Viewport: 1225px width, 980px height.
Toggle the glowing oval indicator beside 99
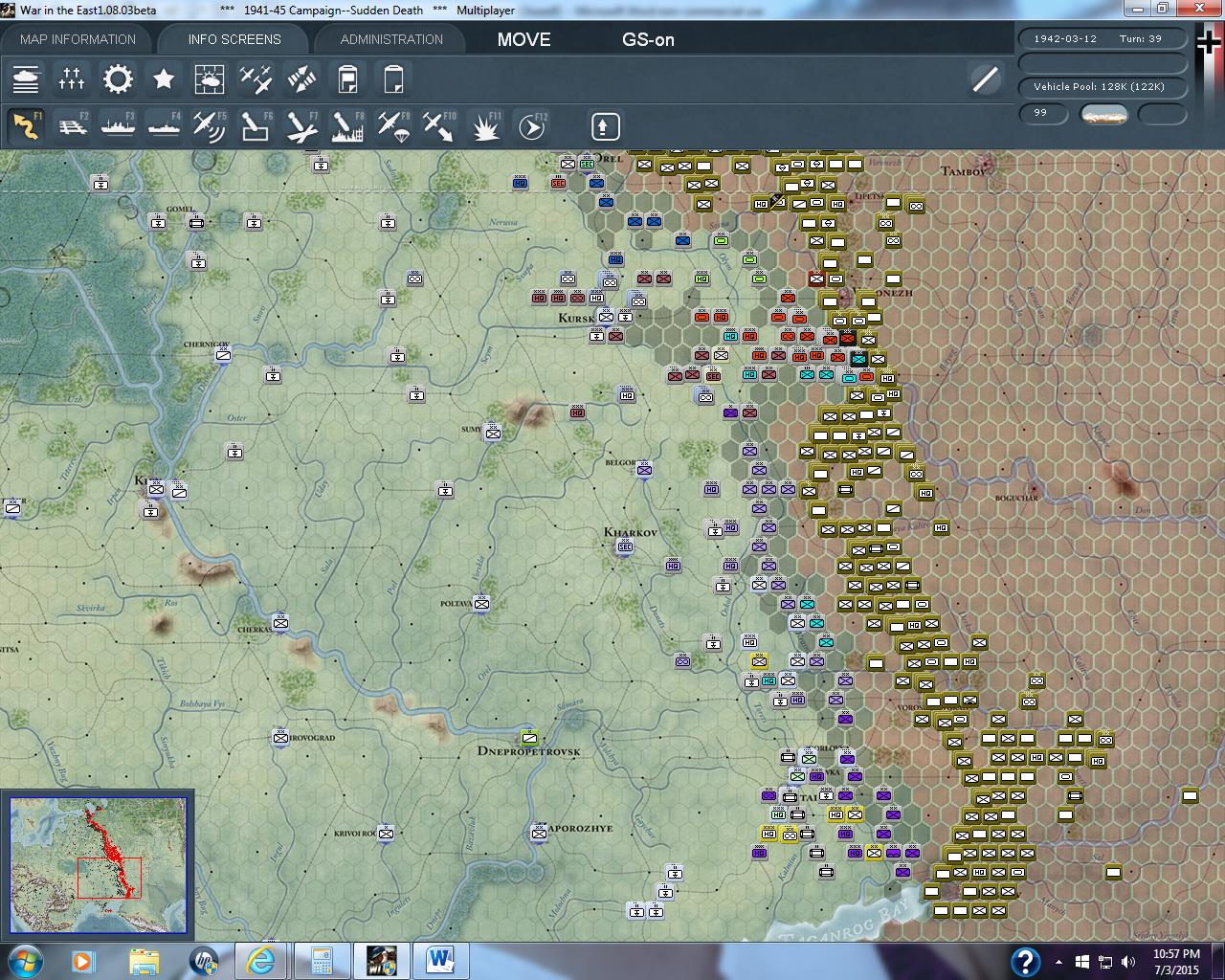coord(1103,114)
